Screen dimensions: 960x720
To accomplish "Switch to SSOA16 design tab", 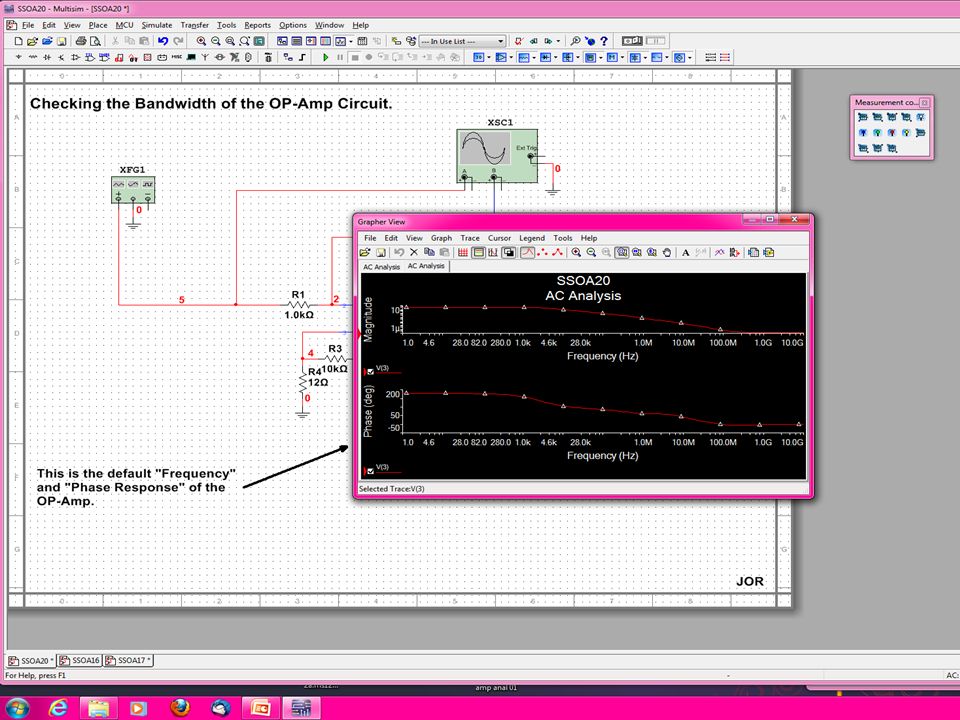I will tap(80, 661).
